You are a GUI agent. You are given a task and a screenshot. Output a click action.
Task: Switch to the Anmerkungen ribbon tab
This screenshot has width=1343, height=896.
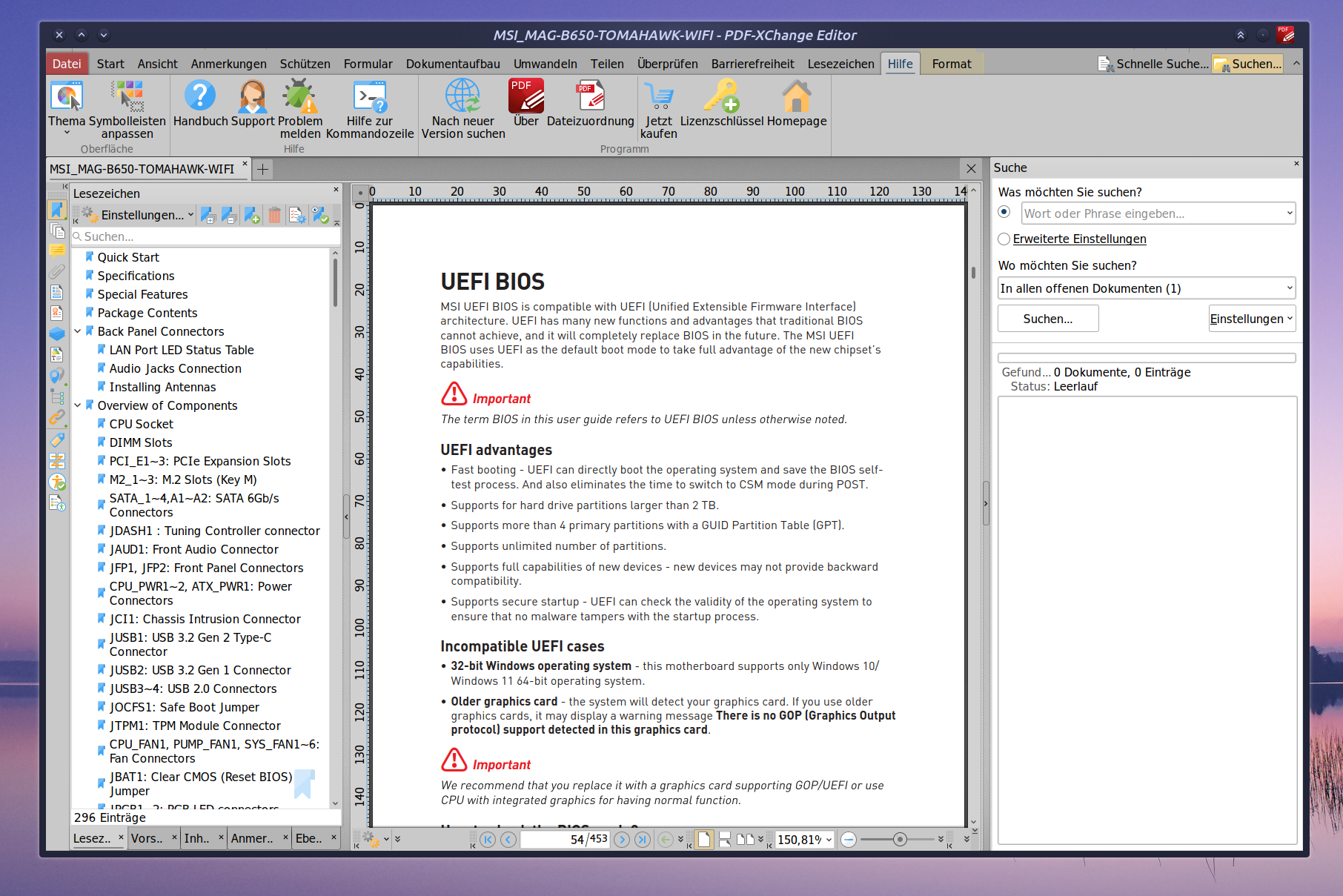click(x=228, y=64)
